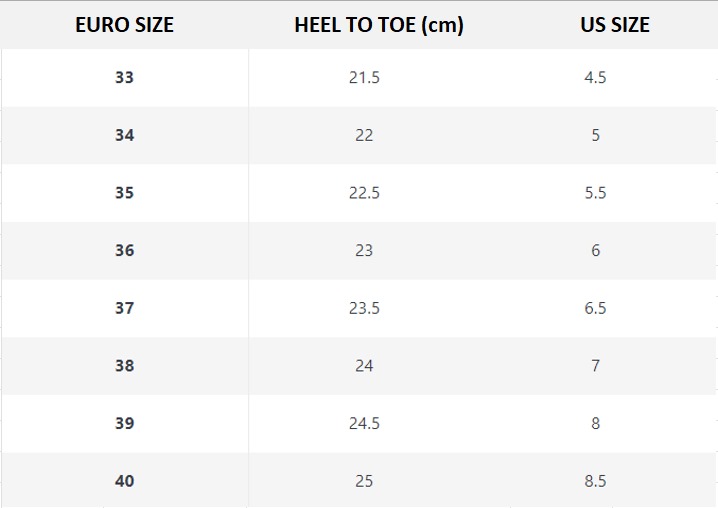Select Euro size 36 cell
This screenshot has height=508, width=718.
124,250
